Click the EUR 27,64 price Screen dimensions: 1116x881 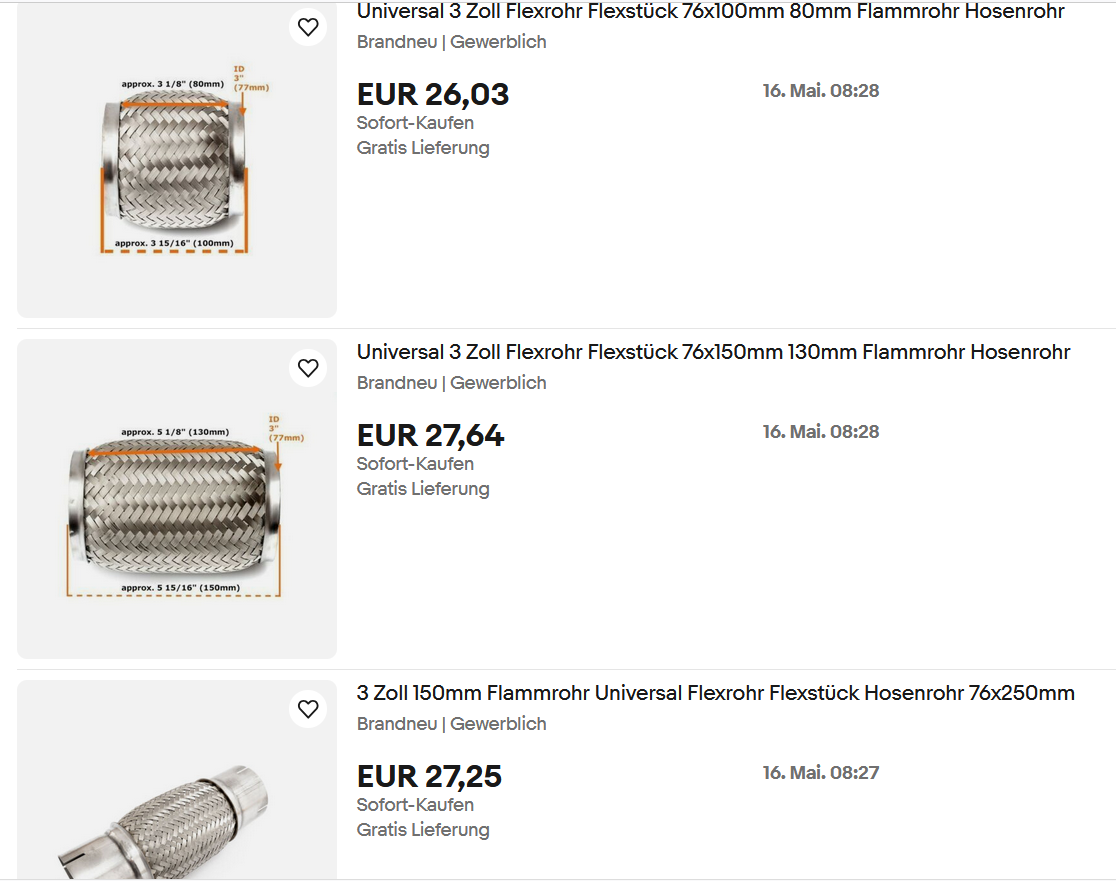(x=431, y=436)
